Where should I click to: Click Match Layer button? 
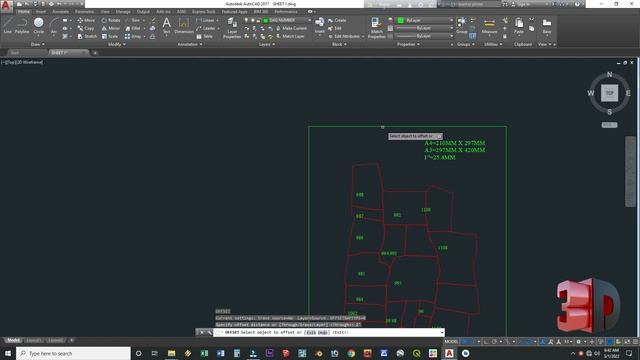coord(290,36)
